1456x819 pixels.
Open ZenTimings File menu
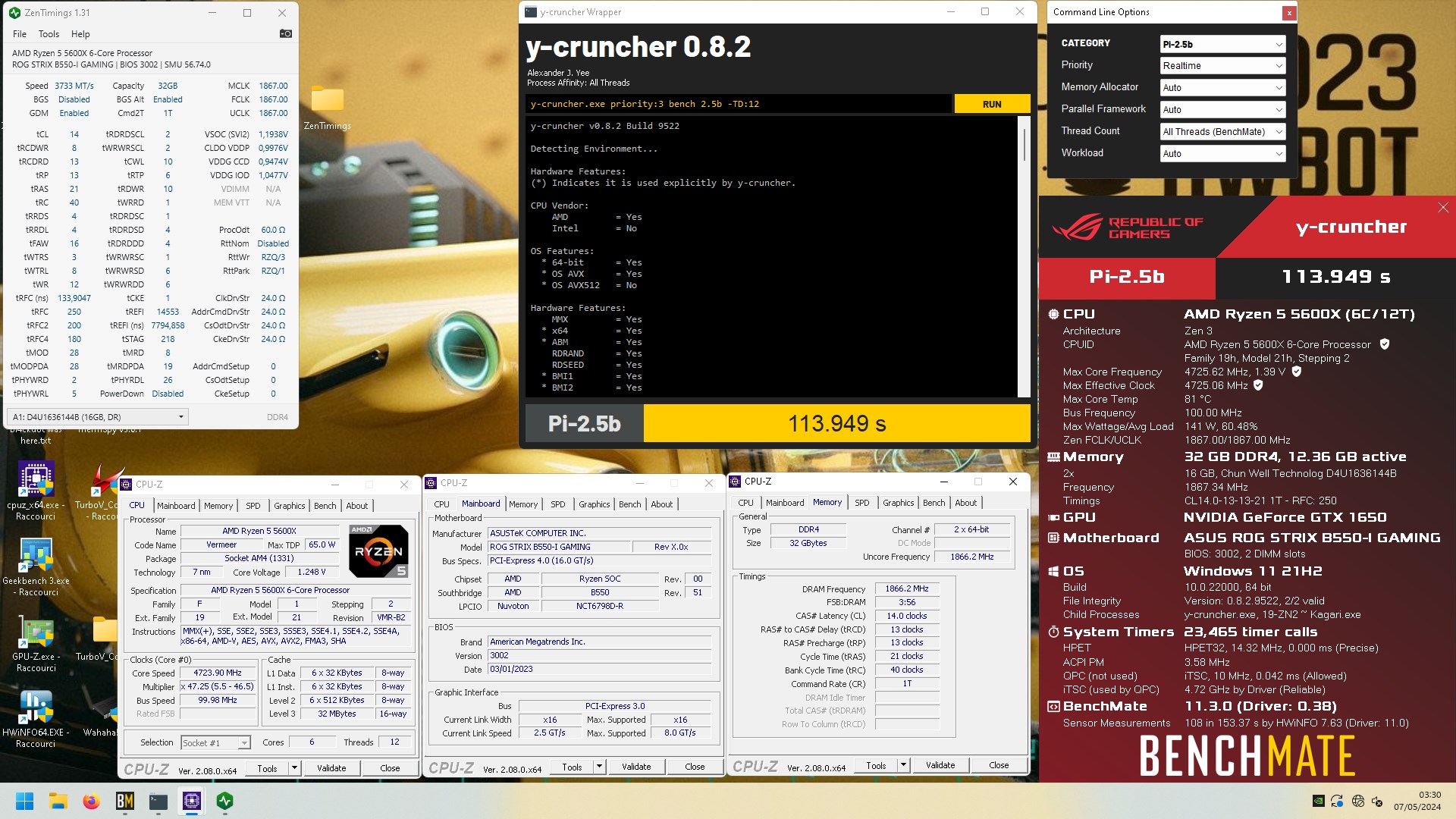coord(20,34)
